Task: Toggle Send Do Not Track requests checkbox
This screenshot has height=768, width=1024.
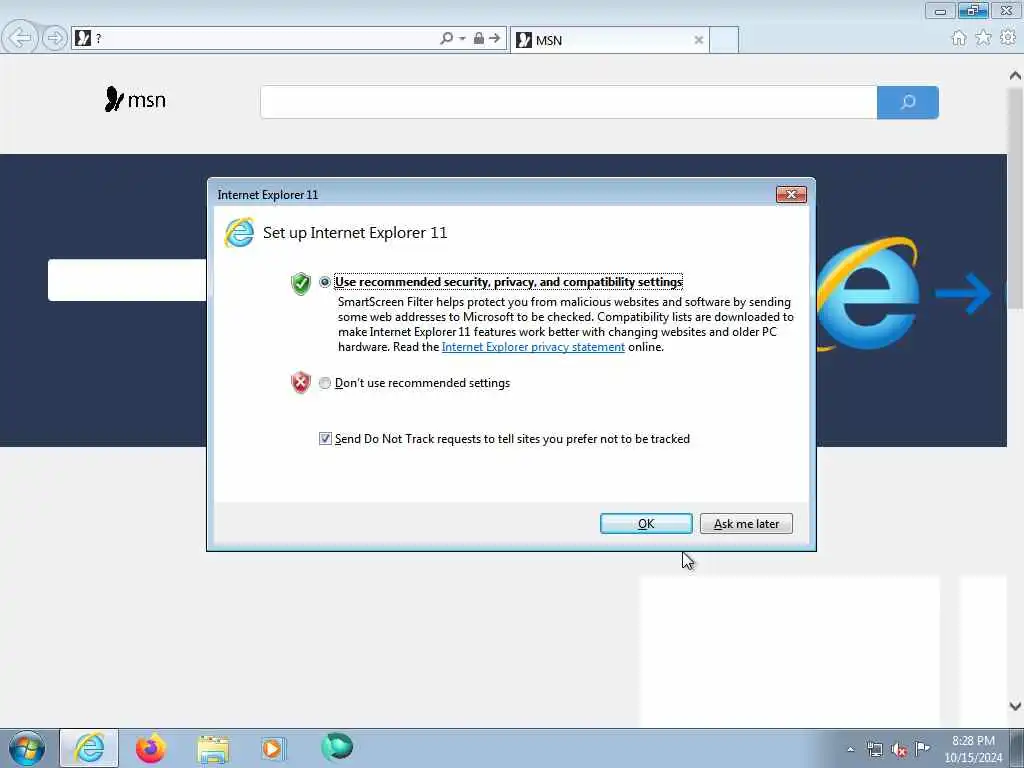Action: [x=325, y=439]
